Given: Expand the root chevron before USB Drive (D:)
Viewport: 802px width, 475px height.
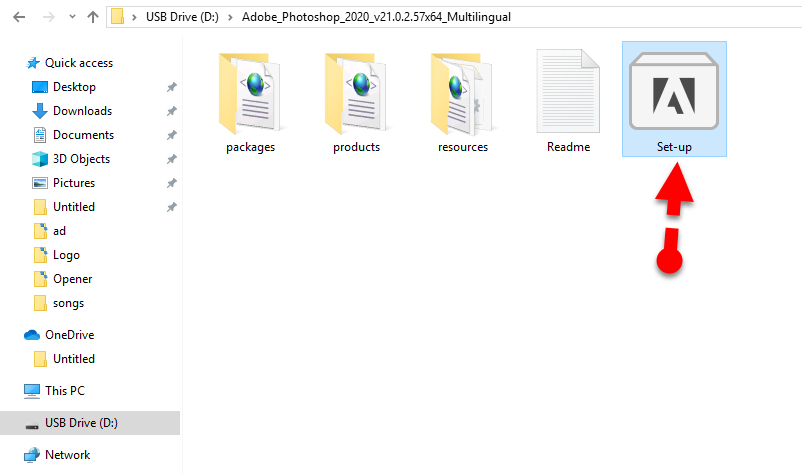Looking at the screenshot, I should coord(136,17).
